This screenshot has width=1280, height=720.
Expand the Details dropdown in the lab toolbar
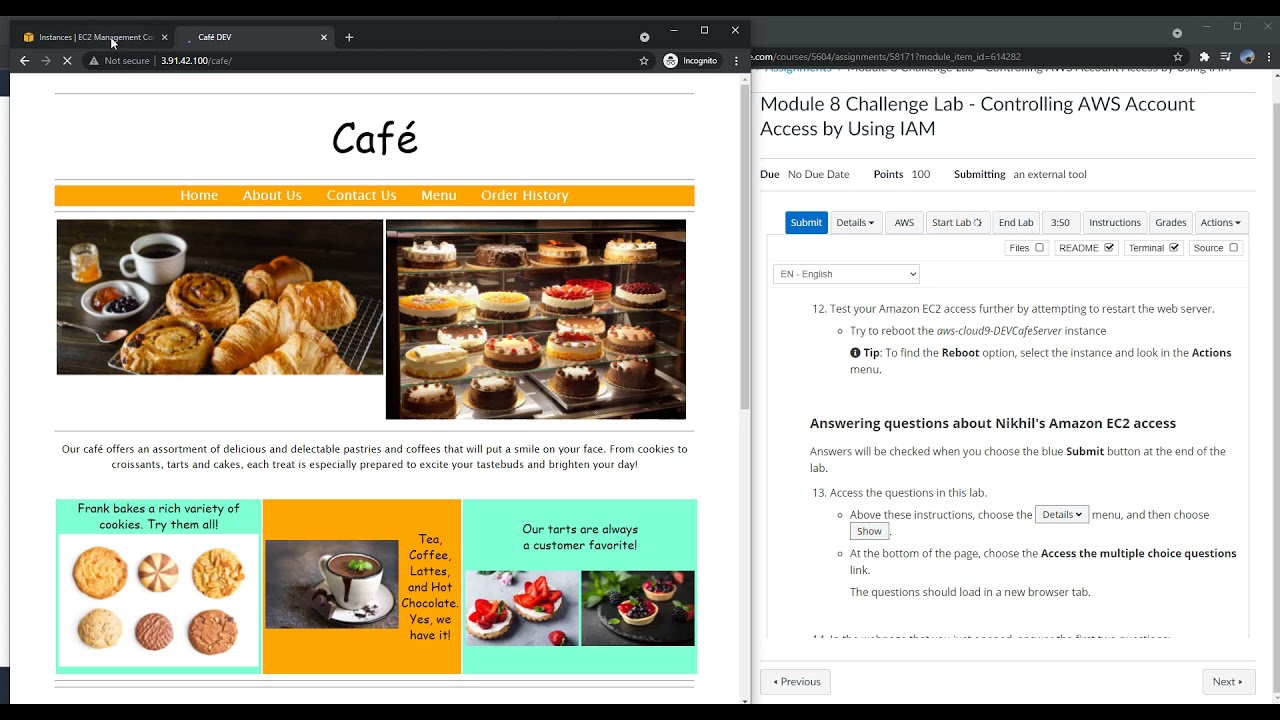[855, 222]
